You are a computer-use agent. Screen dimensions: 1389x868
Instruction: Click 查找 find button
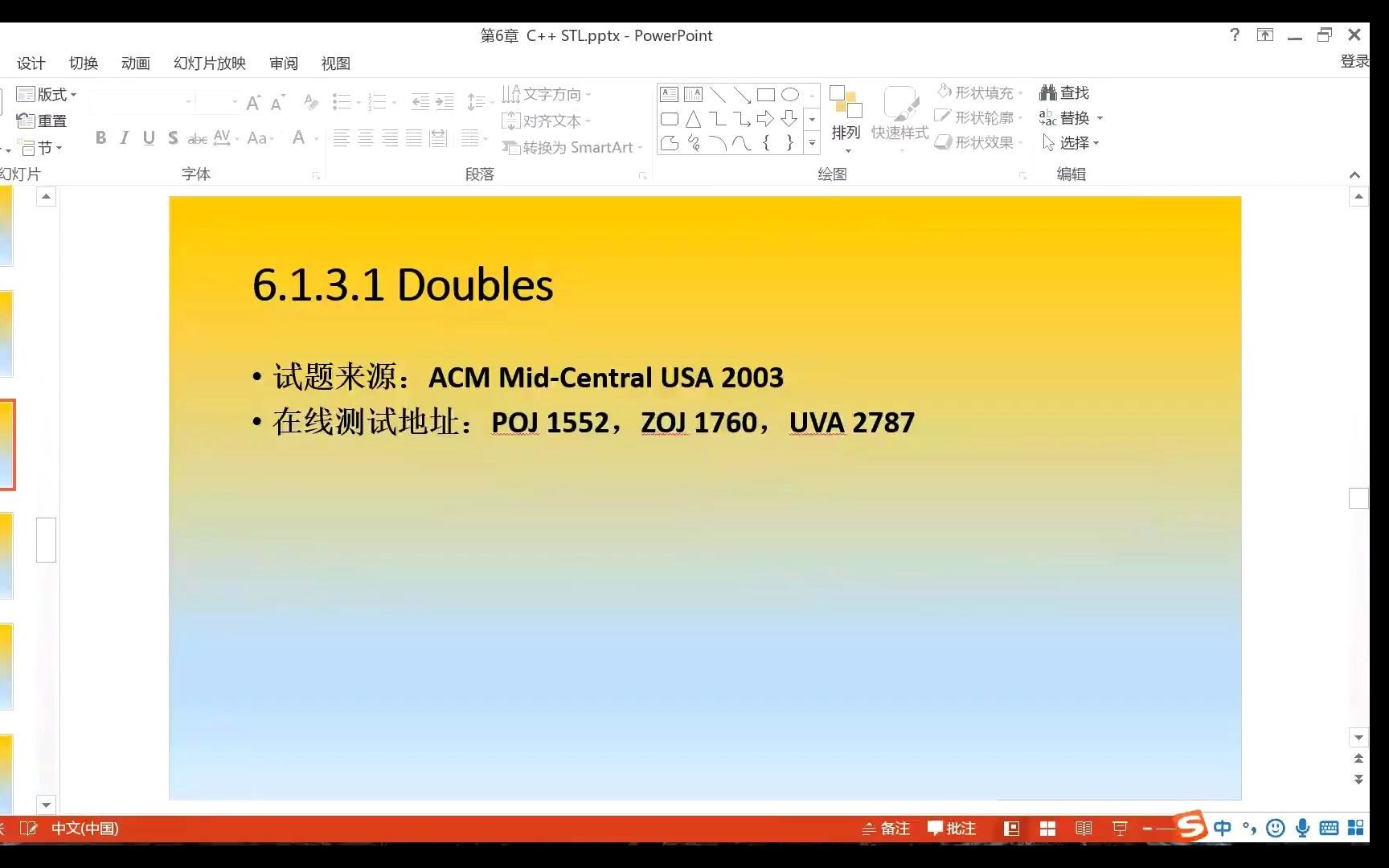1064,93
